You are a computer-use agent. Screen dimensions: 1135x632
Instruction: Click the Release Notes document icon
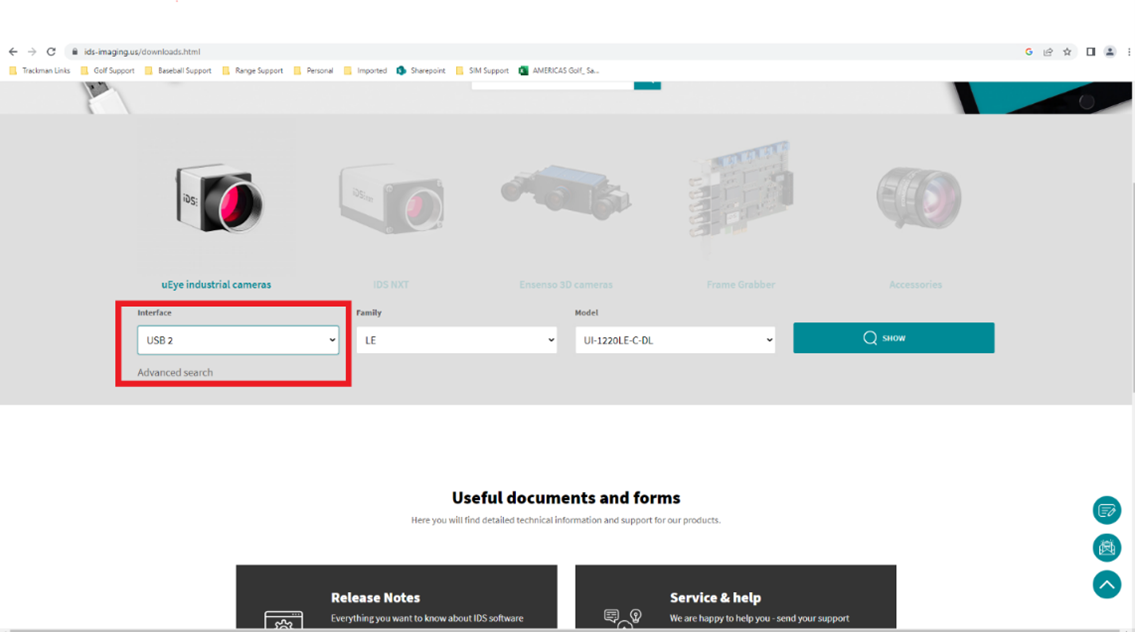[284, 620]
